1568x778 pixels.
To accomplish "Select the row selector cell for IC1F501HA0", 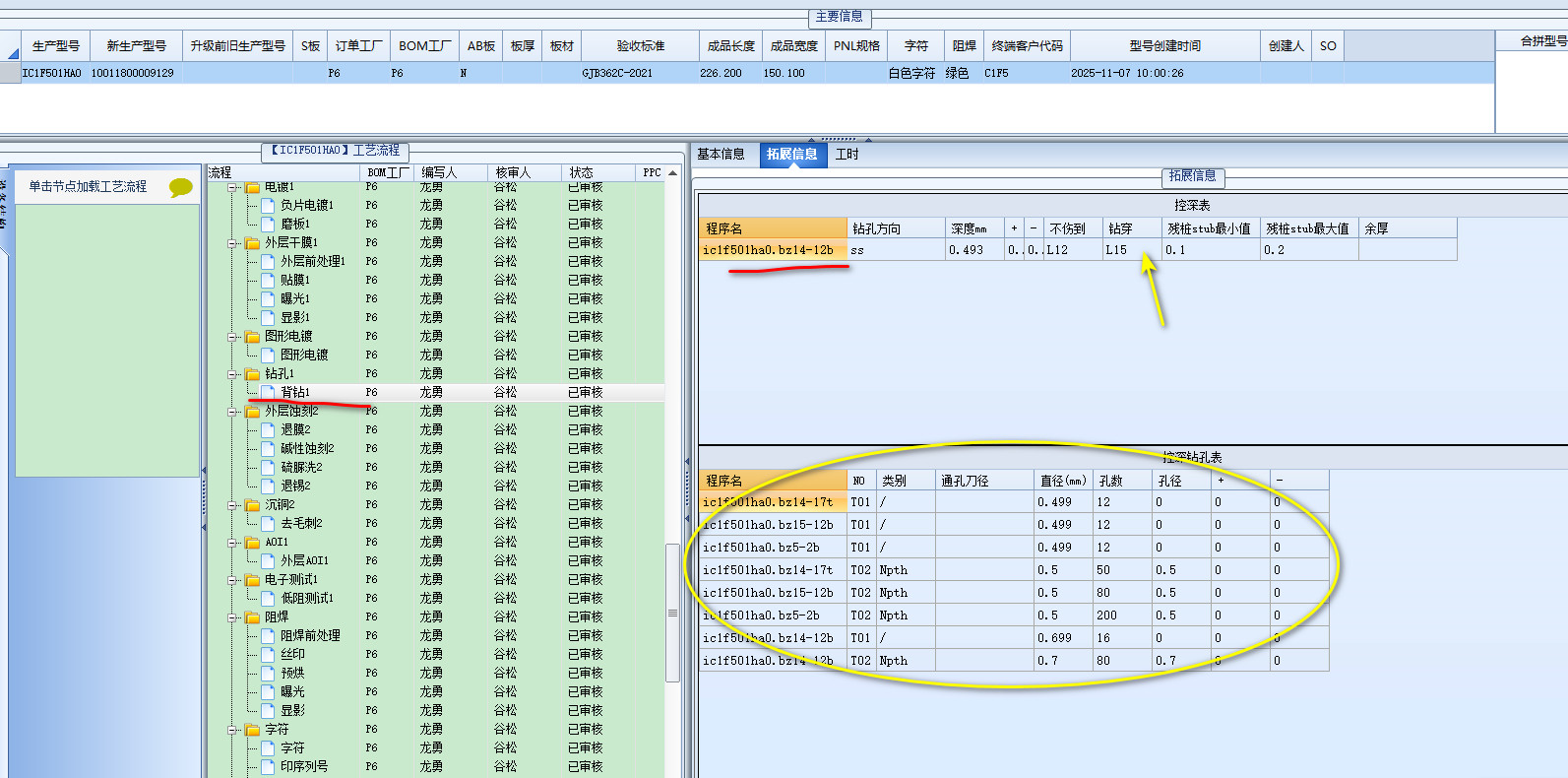I will (10, 73).
